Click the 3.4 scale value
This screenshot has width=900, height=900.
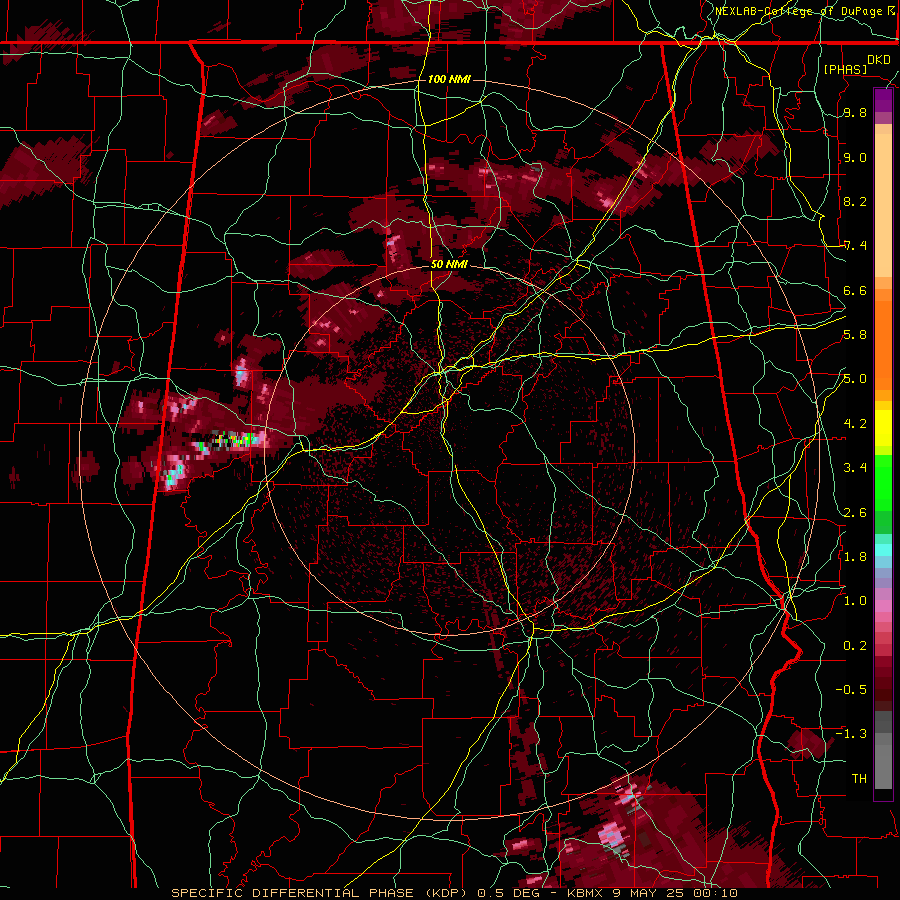click(x=855, y=468)
